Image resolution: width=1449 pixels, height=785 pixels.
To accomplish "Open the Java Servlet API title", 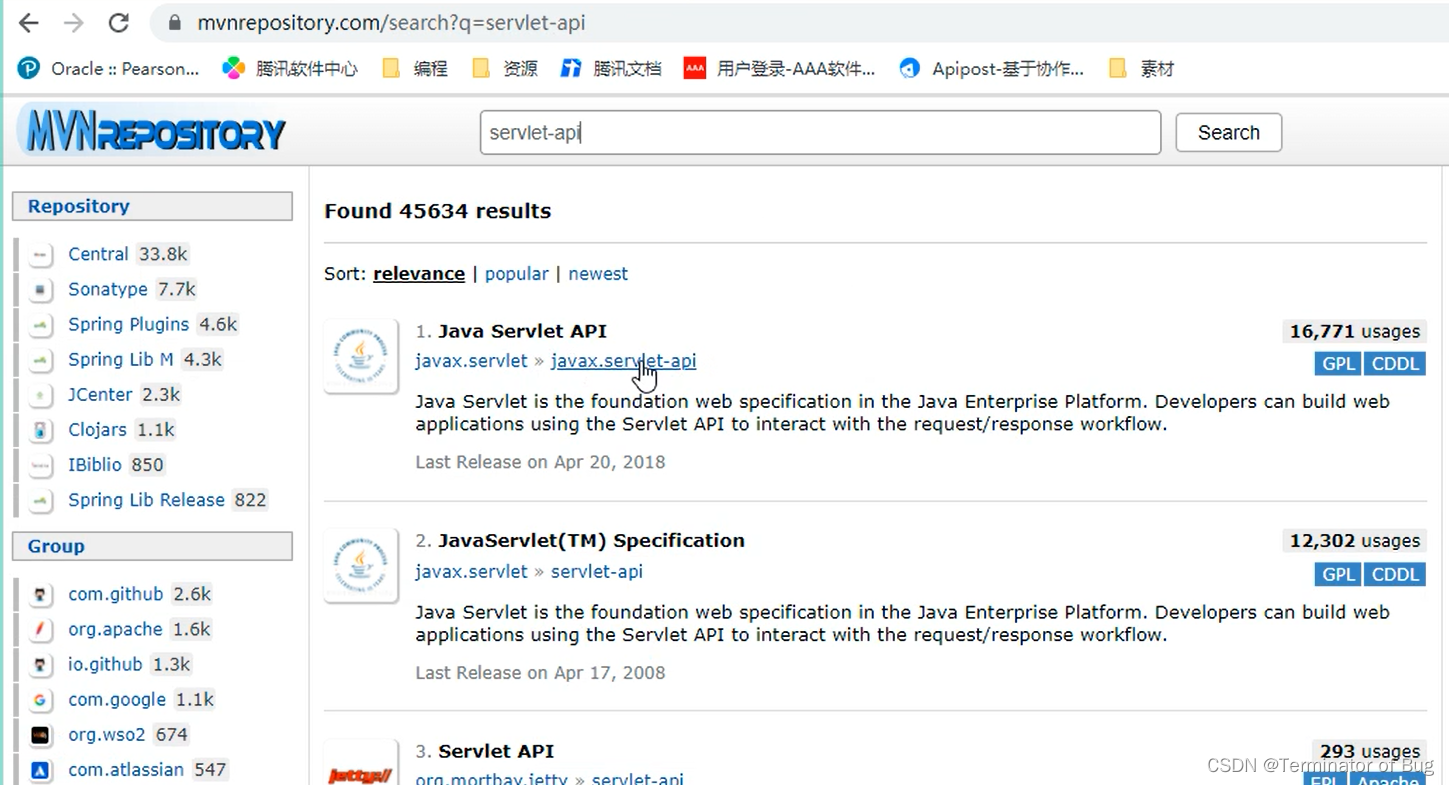I will [522, 331].
